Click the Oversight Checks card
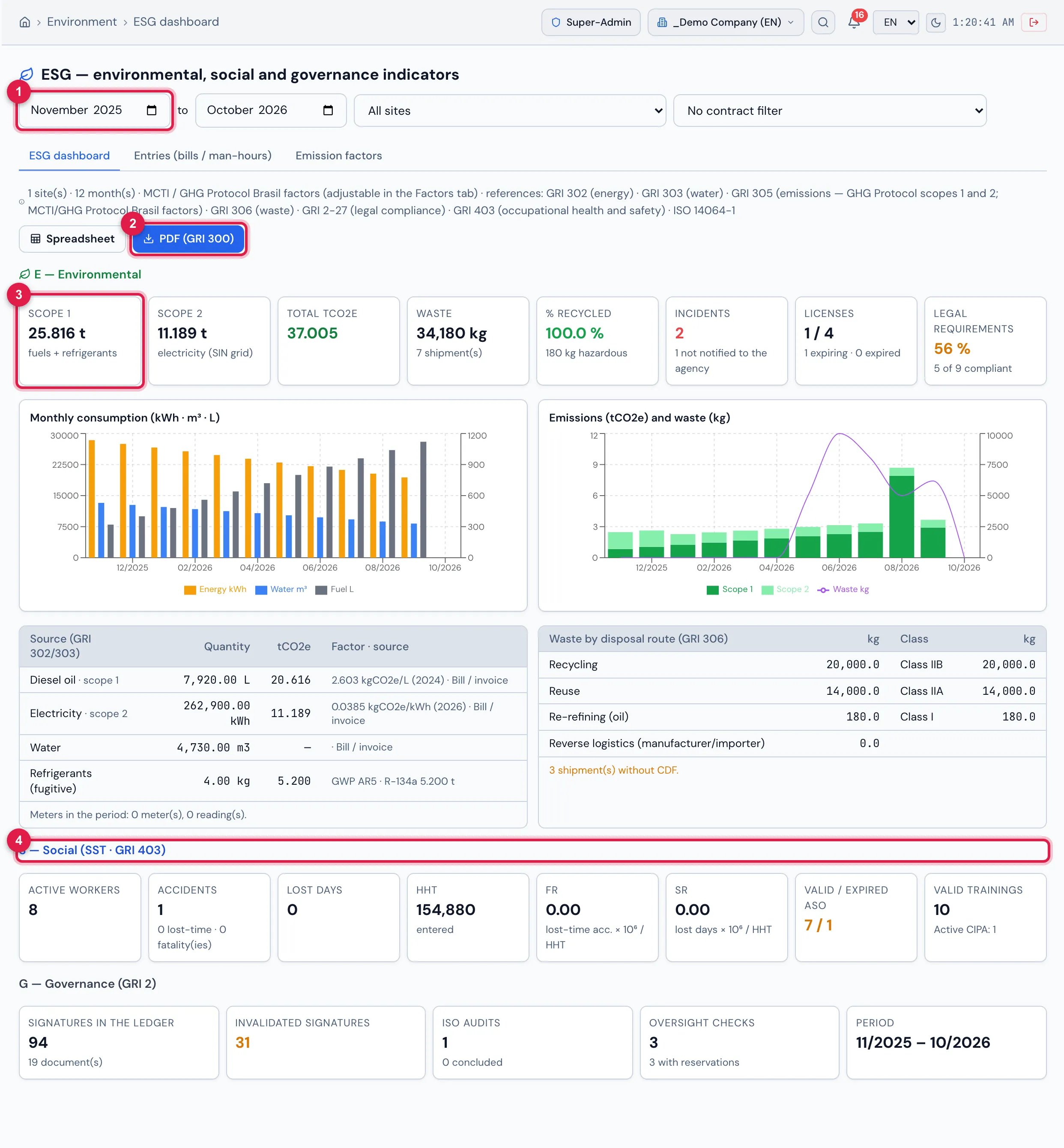Screen dimensions: 1064x1148 pos(739,1043)
